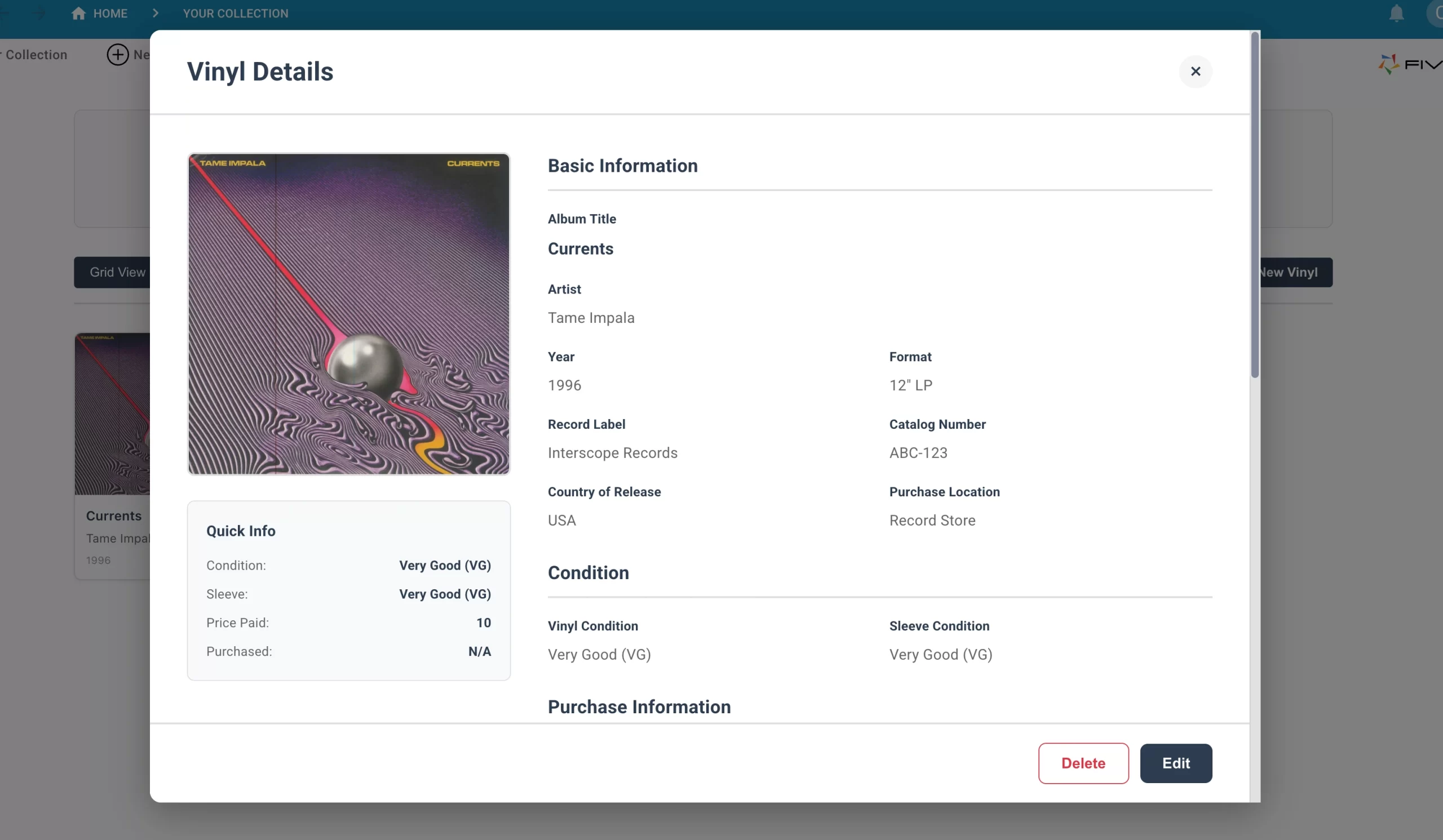Click the Currents album cover image

(348, 314)
